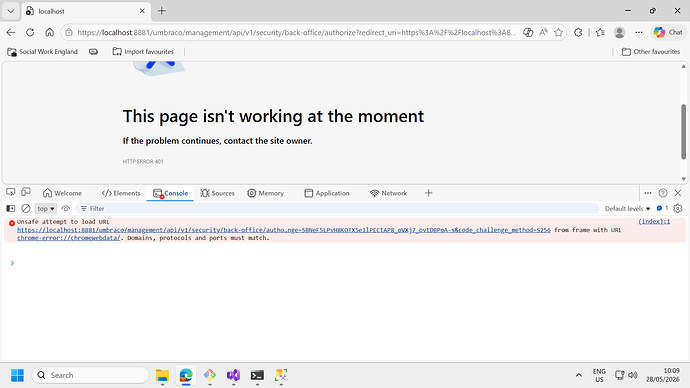
Task: Close the DevTools panel
Action: (678, 193)
